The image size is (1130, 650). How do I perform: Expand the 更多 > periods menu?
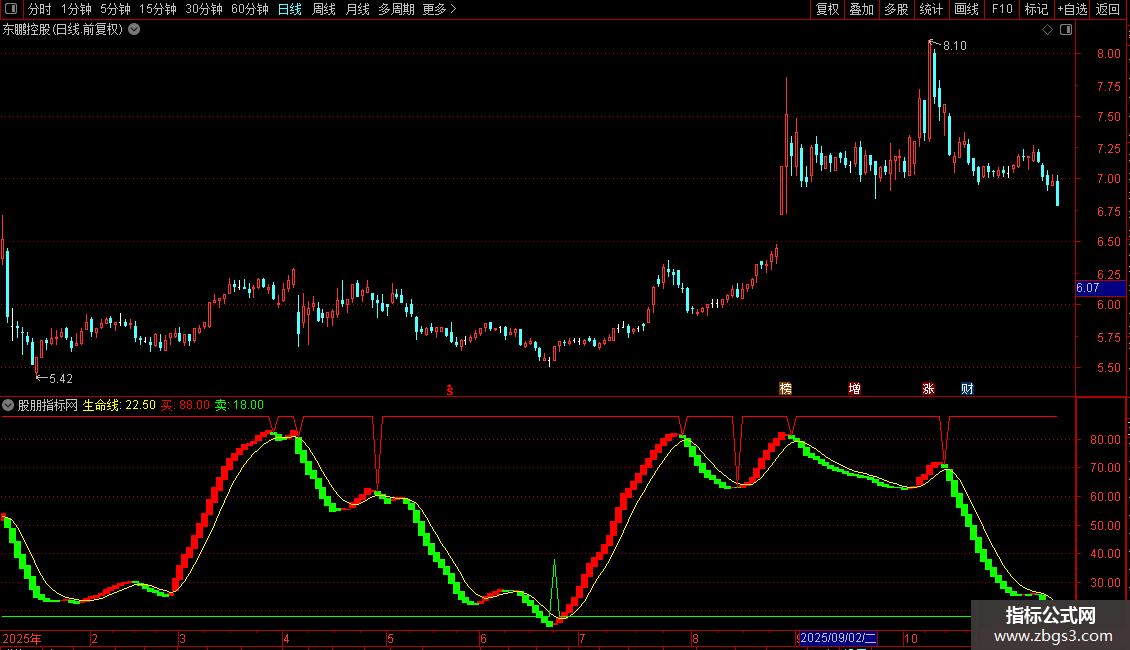[440, 9]
